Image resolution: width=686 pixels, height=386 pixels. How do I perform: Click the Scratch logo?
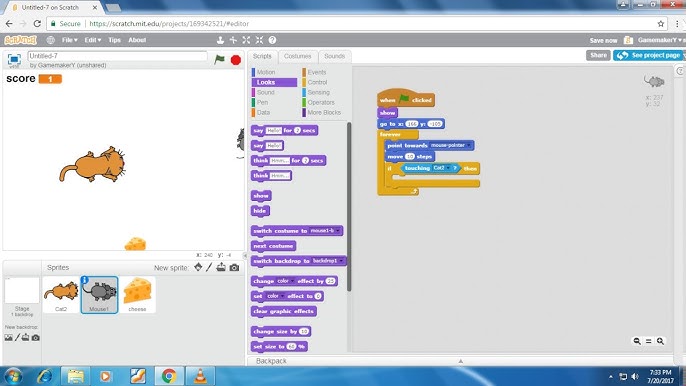20,40
